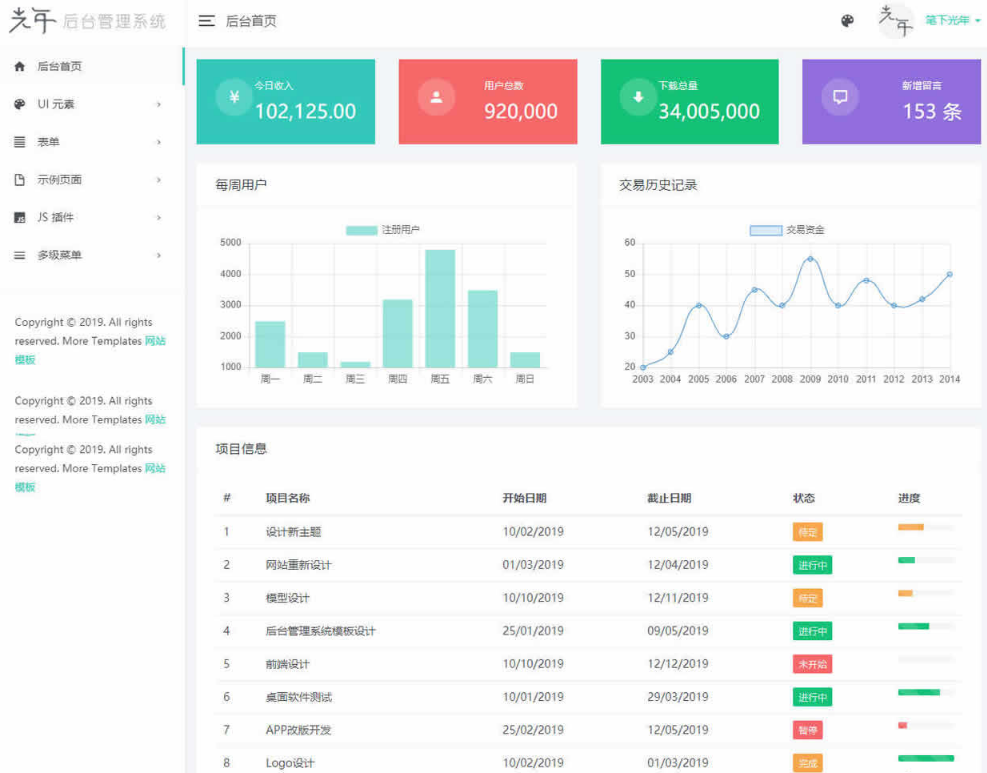Click the yen icon on 今日收入 card
This screenshot has height=773, width=987.
click(x=234, y=97)
